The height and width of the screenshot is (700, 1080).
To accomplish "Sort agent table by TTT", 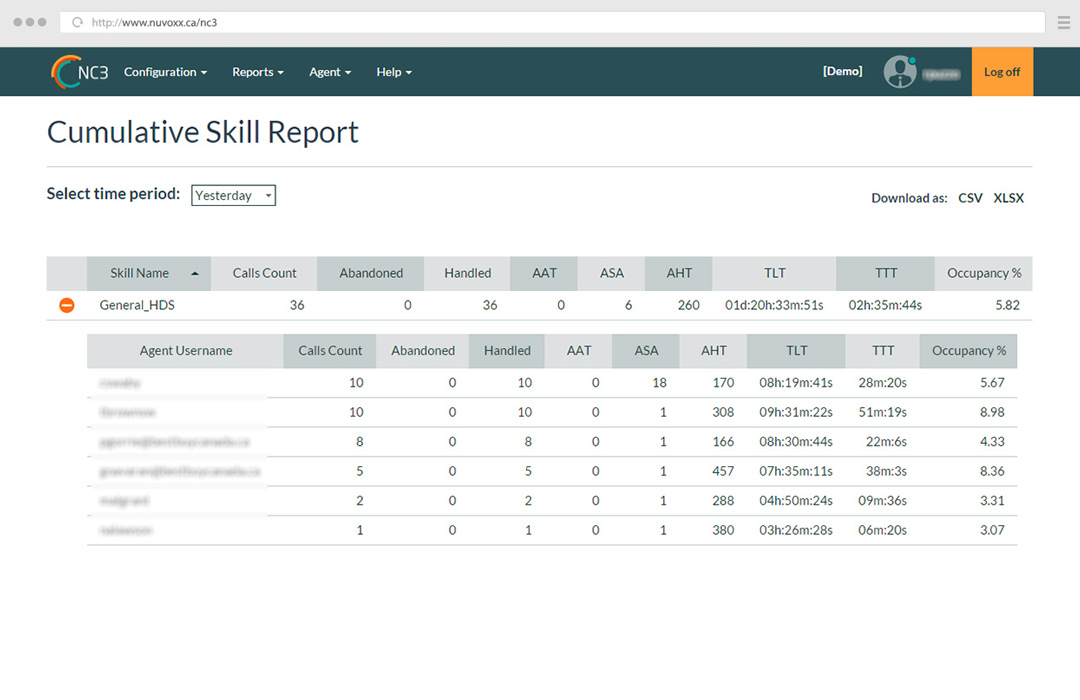I will coord(882,351).
